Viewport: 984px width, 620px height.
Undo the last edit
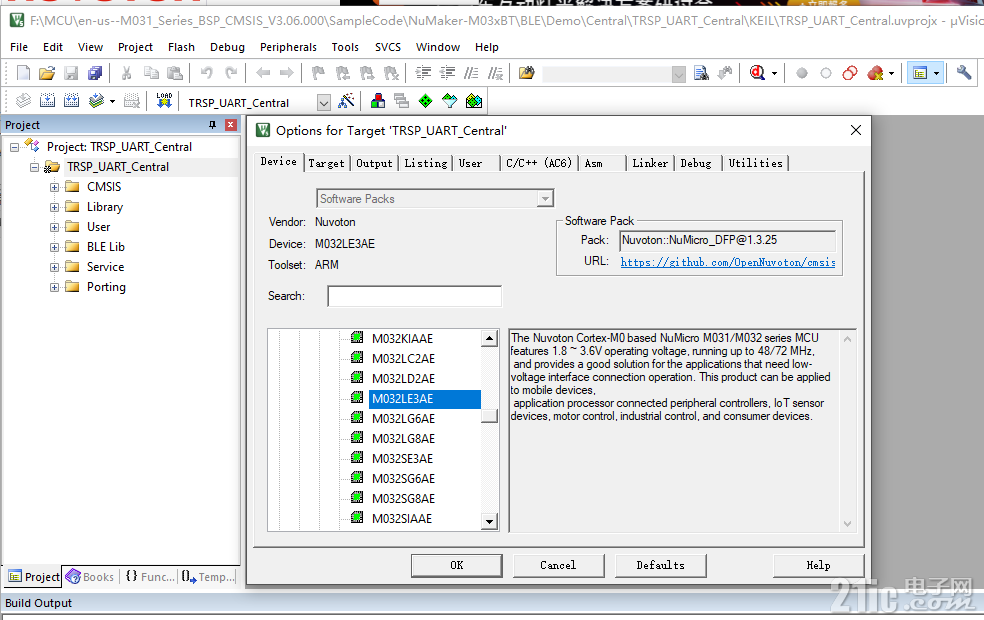206,73
